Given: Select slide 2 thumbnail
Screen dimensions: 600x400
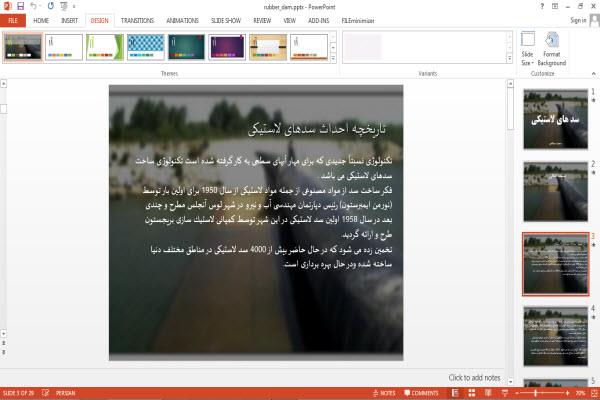Looking at the screenshot, I should click(x=556, y=191).
